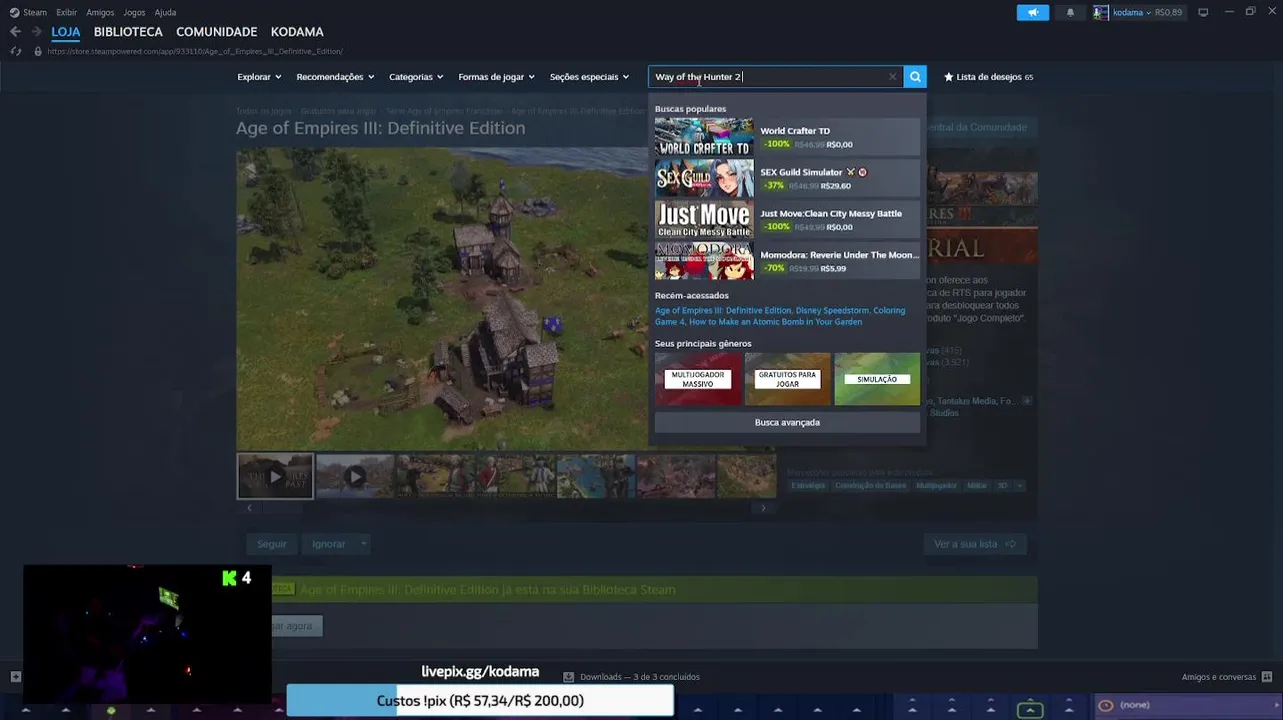The width and height of the screenshot is (1283, 720).
Task: Expand the kodama account dropdown
Action: (1148, 12)
